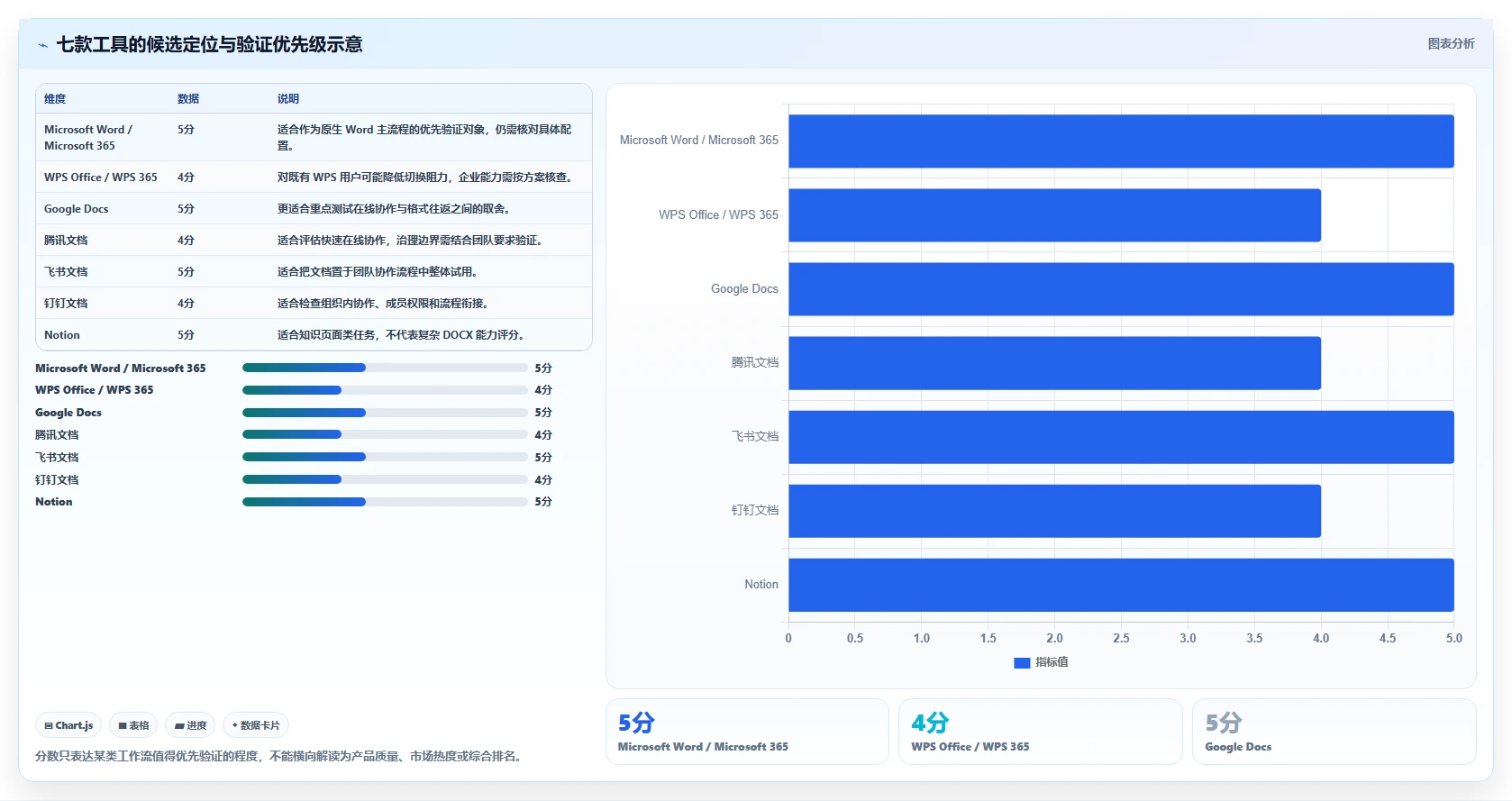Click the Google Docs bar in the chart
The height and width of the screenshot is (801, 1512).
coord(1121,289)
